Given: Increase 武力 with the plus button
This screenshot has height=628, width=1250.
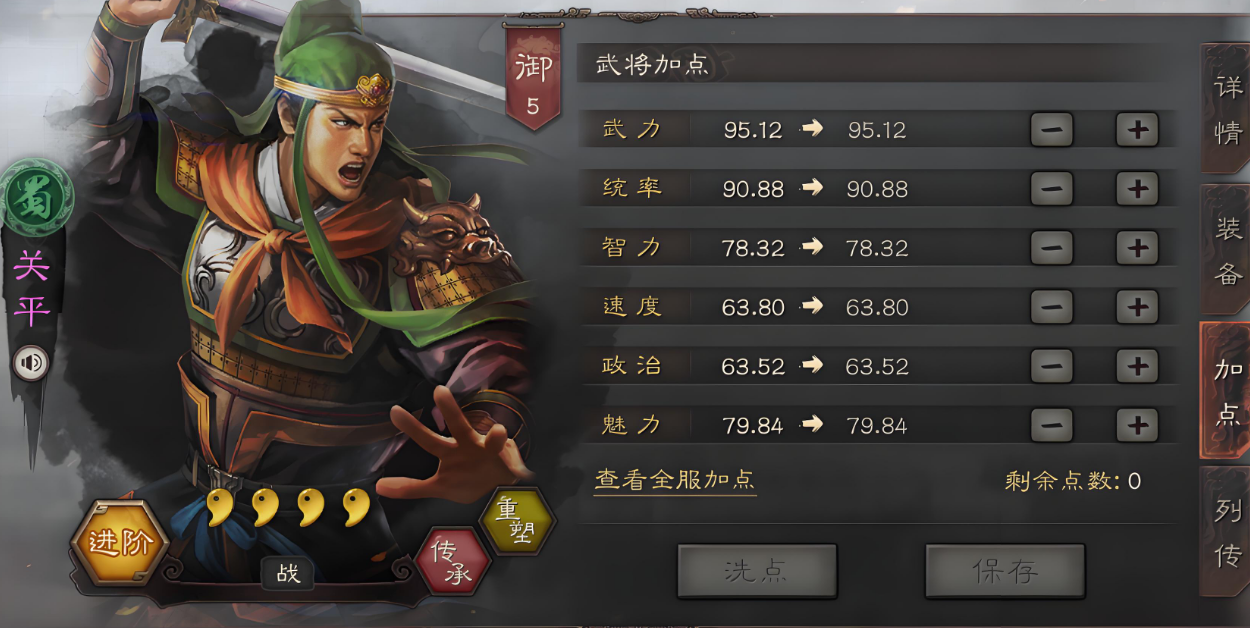Looking at the screenshot, I should (x=1137, y=130).
